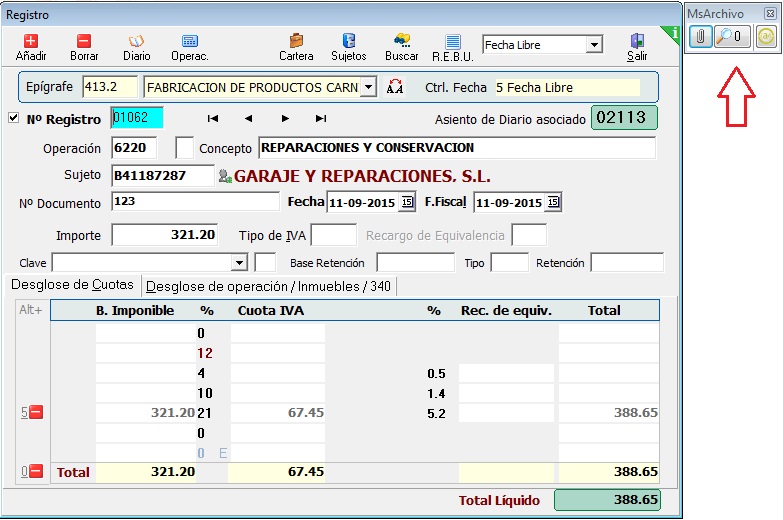Go to last registro record

point(321,118)
